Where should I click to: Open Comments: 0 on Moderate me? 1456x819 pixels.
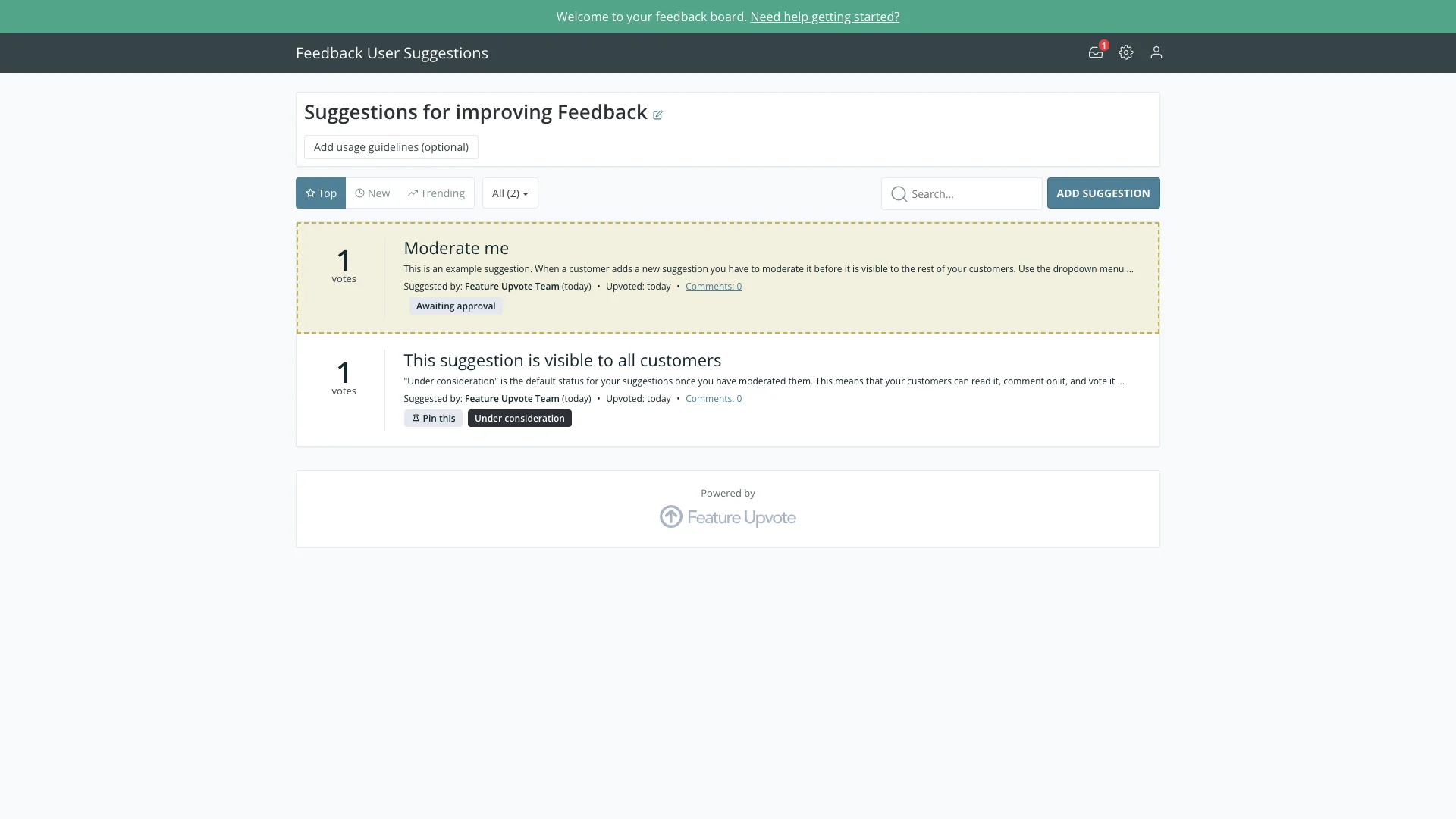pyautogui.click(x=712, y=286)
